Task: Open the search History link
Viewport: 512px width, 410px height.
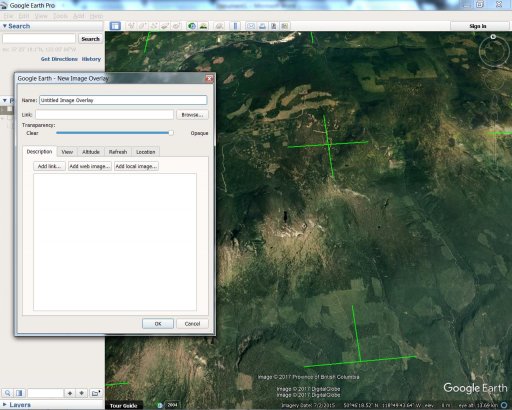Action: pyautogui.click(x=91, y=59)
